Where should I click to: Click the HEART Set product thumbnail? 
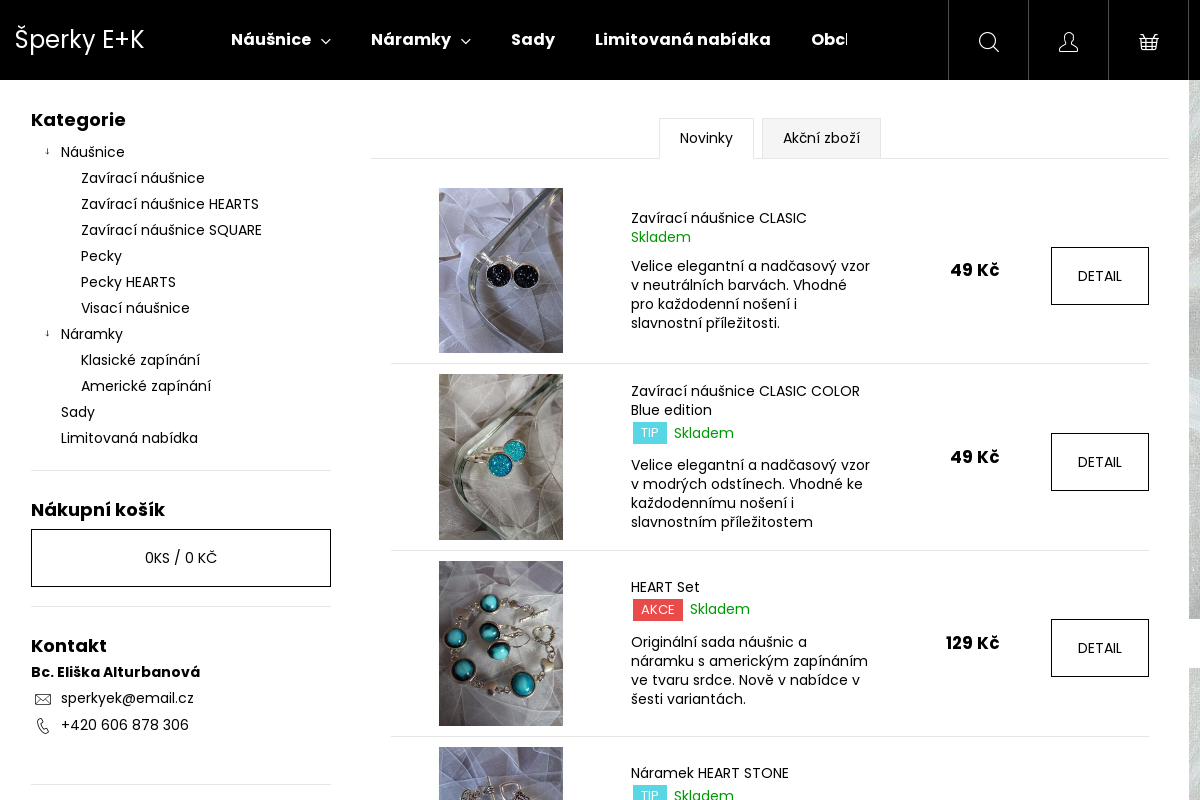501,643
